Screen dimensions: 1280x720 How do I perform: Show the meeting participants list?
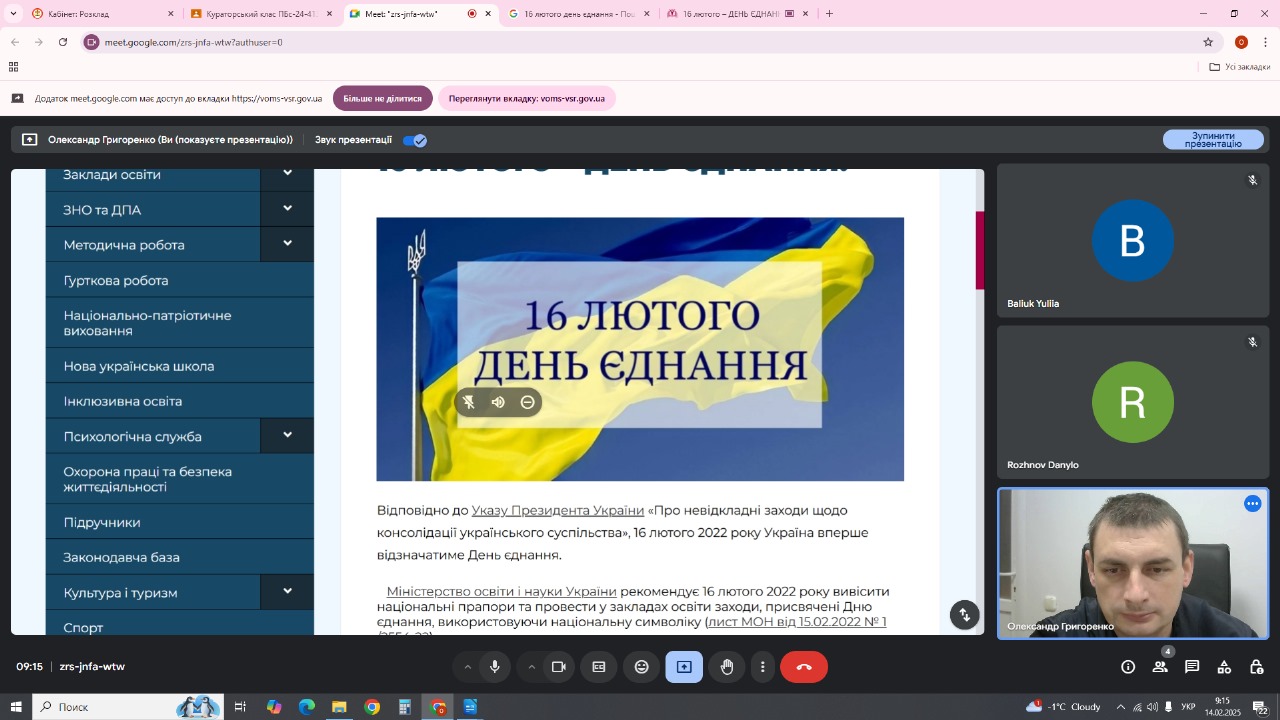click(1160, 667)
